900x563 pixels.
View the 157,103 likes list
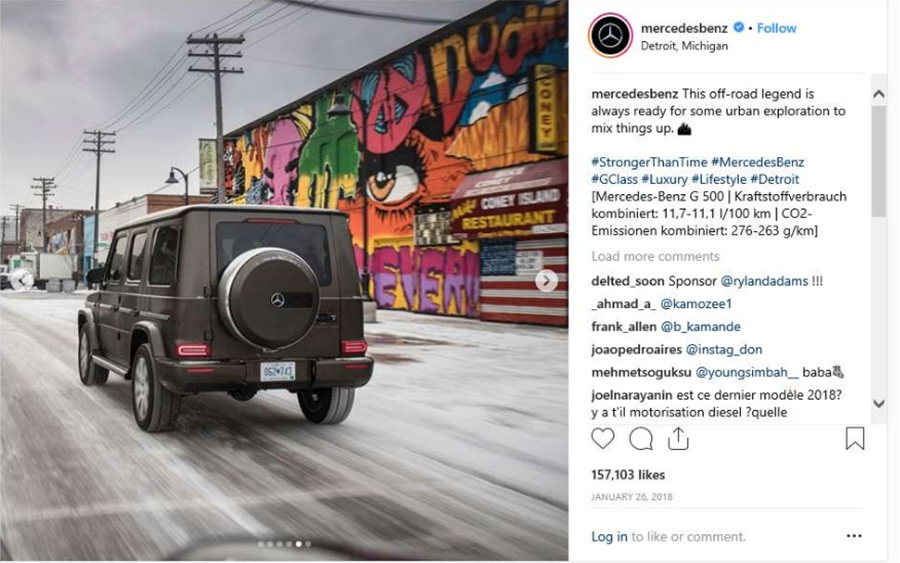pos(628,475)
